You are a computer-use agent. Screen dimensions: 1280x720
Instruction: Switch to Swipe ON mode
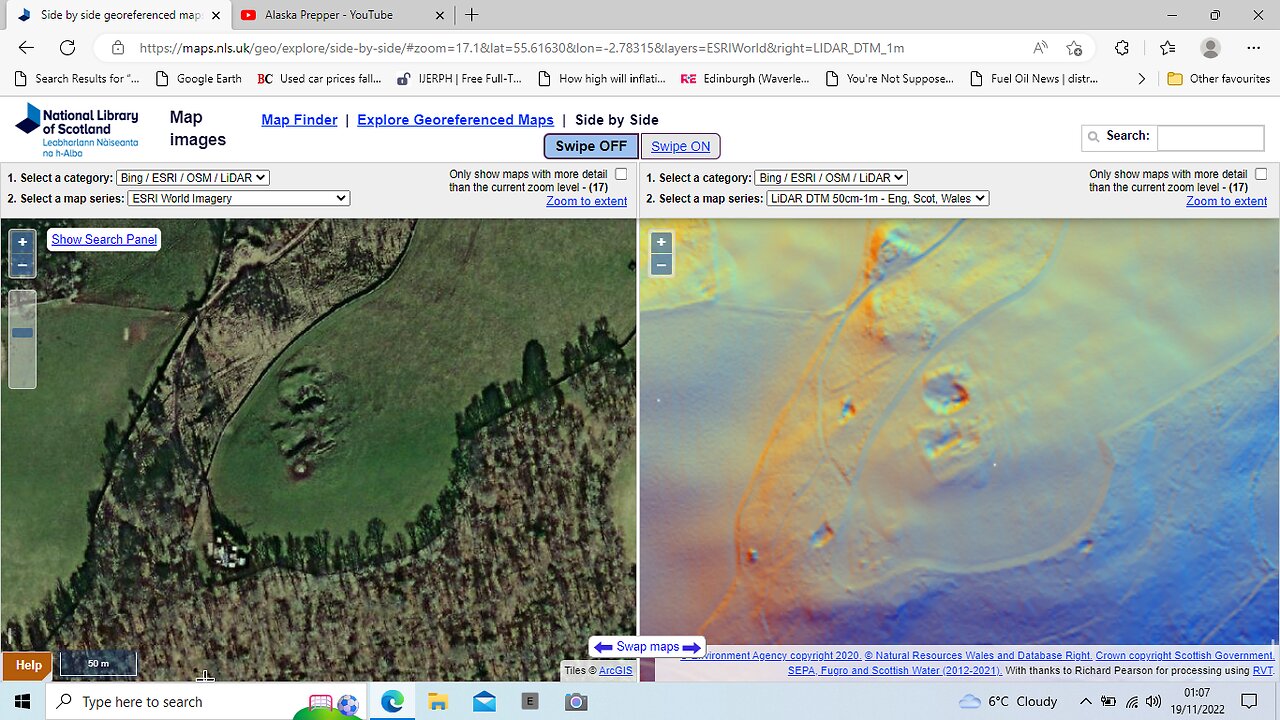(x=680, y=146)
